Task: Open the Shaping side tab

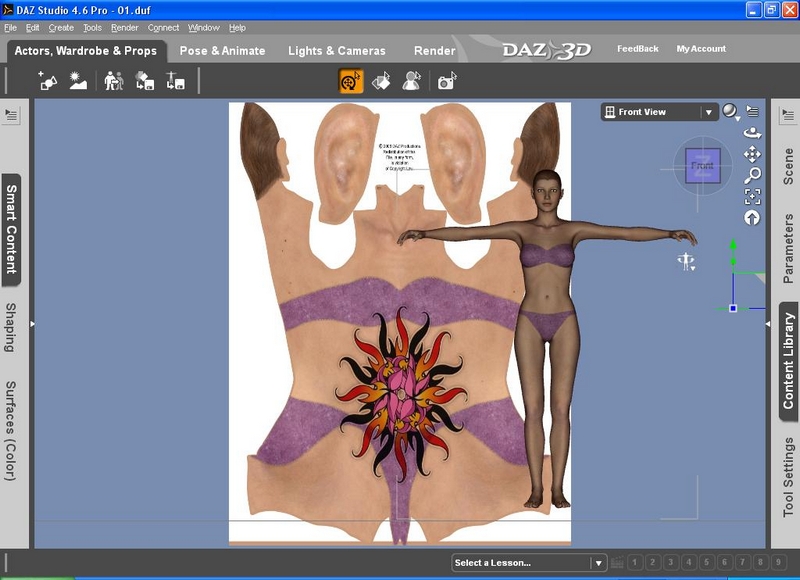Action: pos(11,327)
